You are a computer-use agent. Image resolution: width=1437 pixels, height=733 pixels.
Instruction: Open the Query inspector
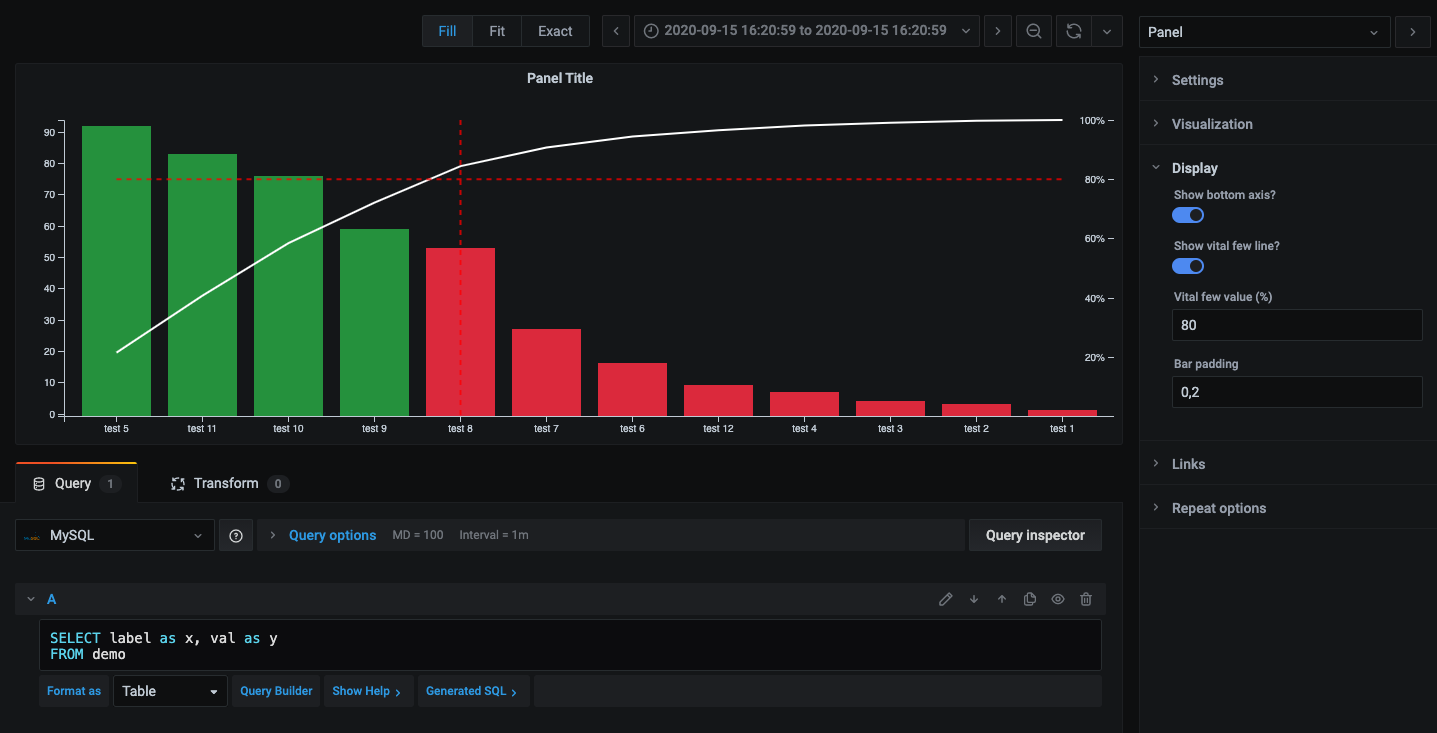1035,535
